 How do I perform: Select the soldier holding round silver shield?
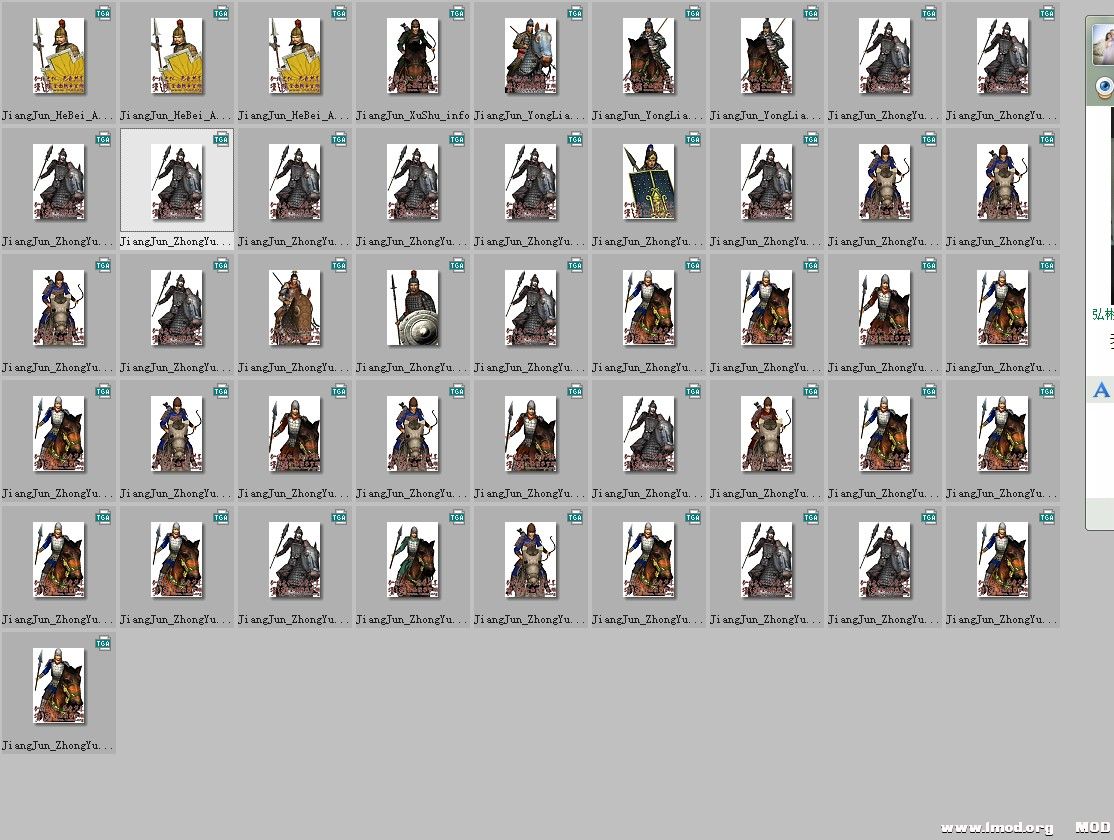[x=412, y=307]
